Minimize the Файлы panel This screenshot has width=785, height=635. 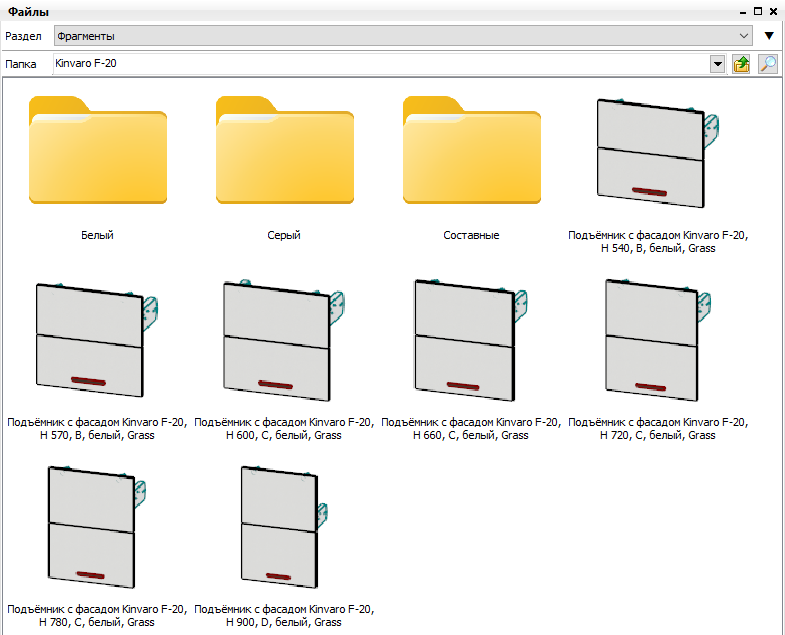(743, 12)
